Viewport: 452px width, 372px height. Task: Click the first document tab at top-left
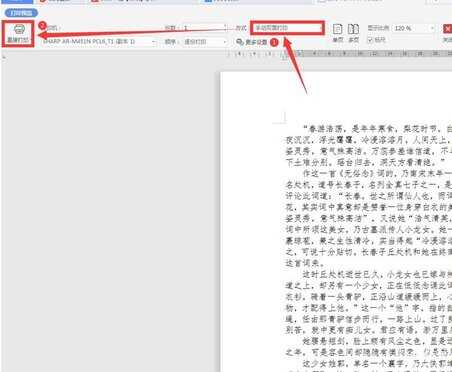click(17, 1)
